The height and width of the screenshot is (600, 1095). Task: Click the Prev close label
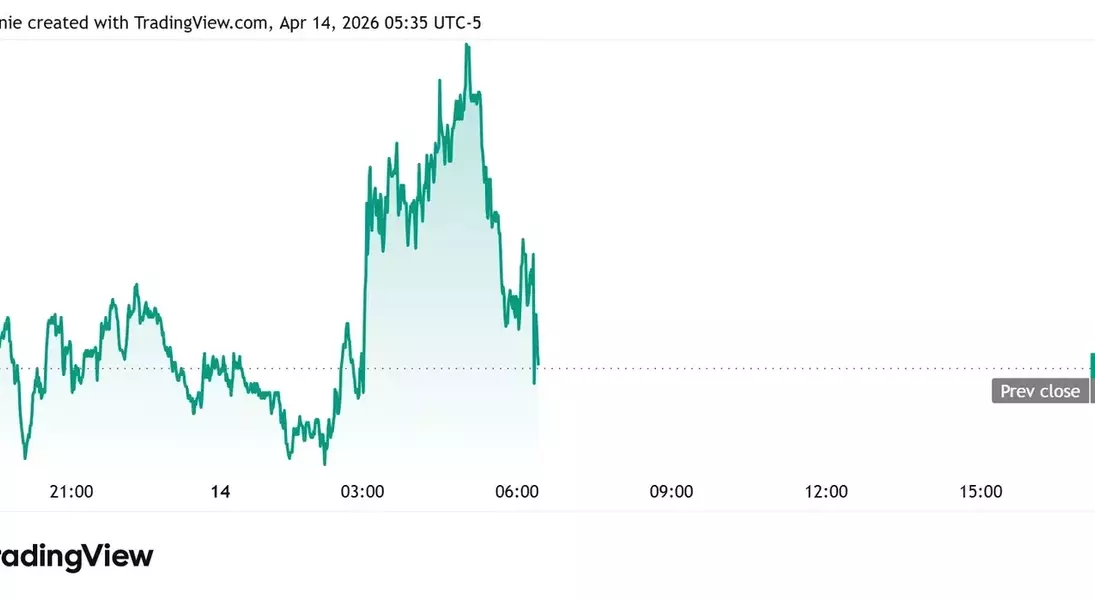1040,391
